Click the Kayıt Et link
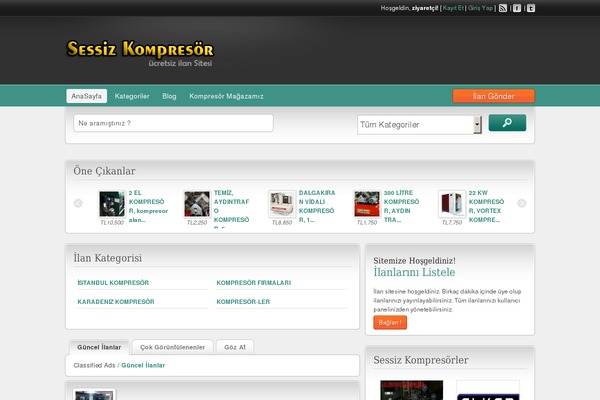 pos(453,8)
